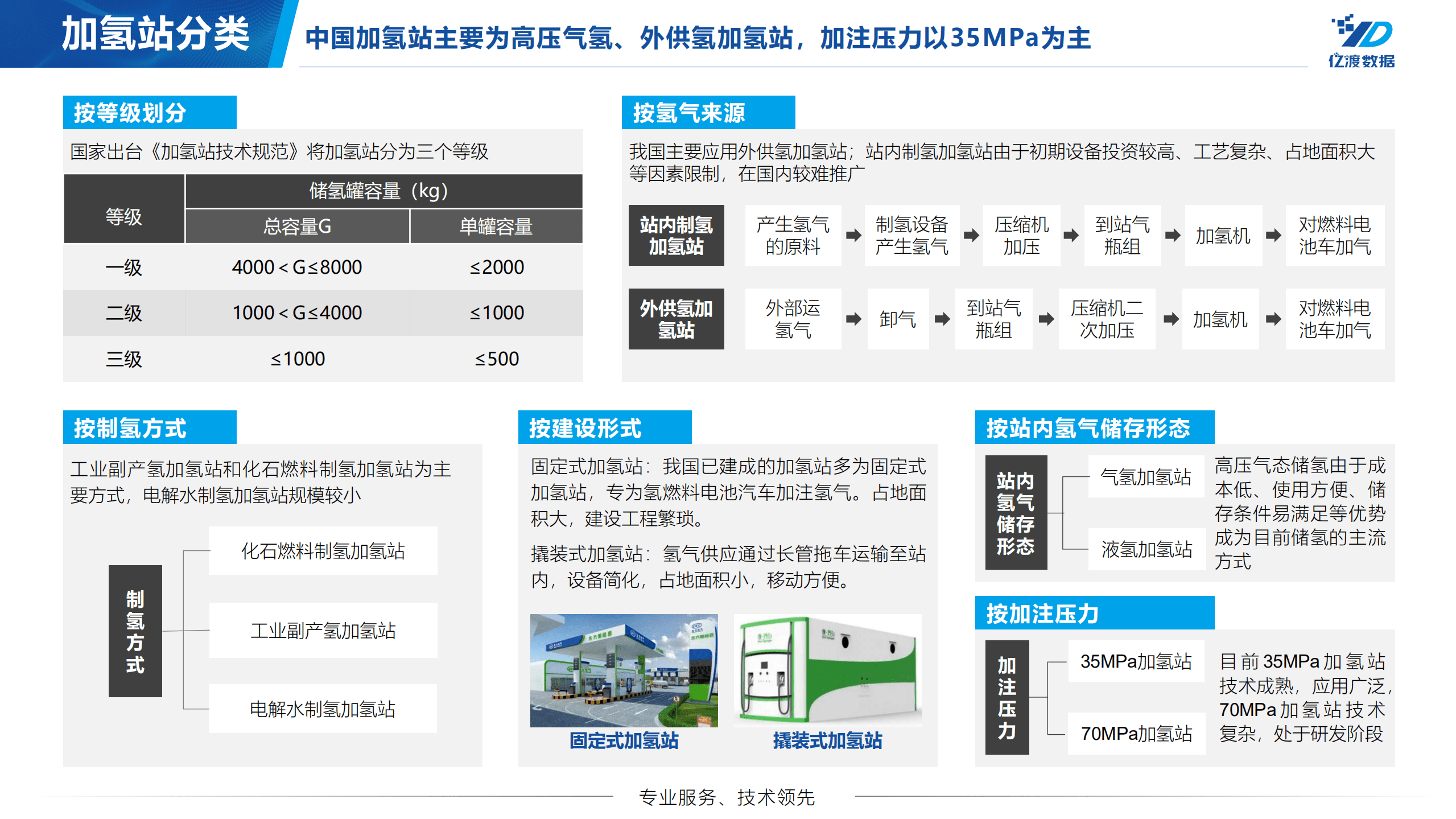Click the 制氢设备产生氢气 flow box
Screen dimensions: 1456x819
[911, 236]
